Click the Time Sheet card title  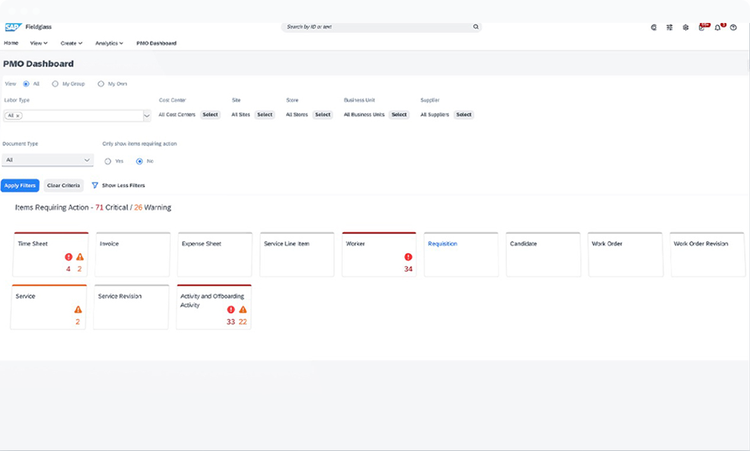[33, 243]
